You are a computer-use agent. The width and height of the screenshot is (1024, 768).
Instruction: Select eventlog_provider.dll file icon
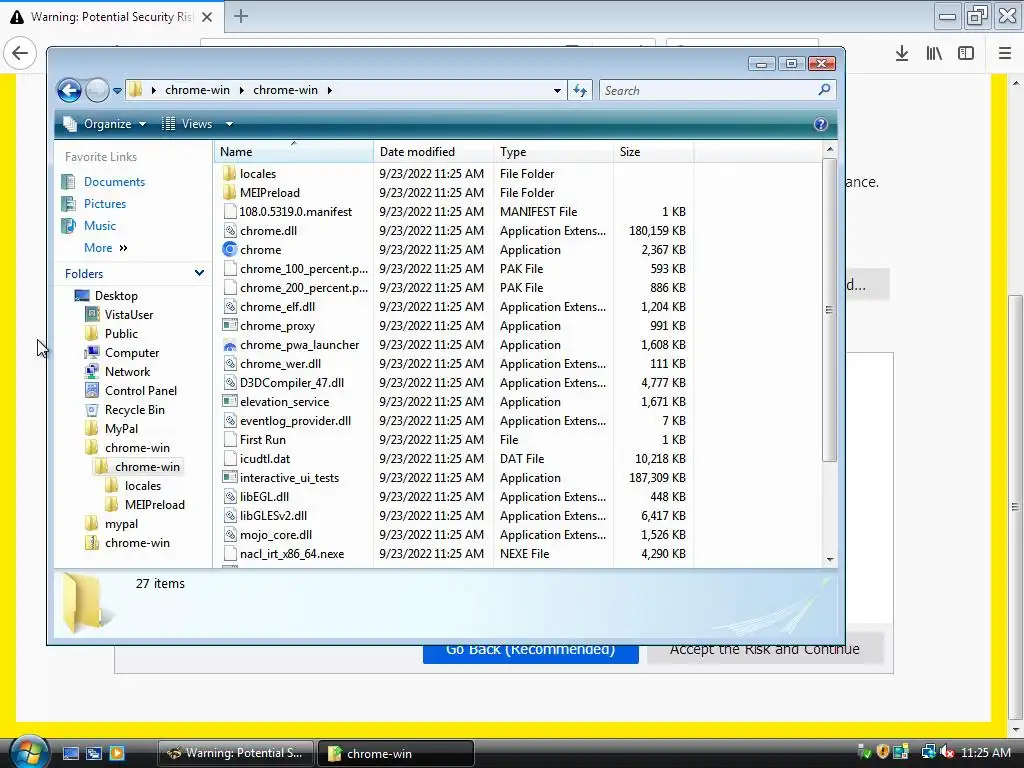pos(229,421)
